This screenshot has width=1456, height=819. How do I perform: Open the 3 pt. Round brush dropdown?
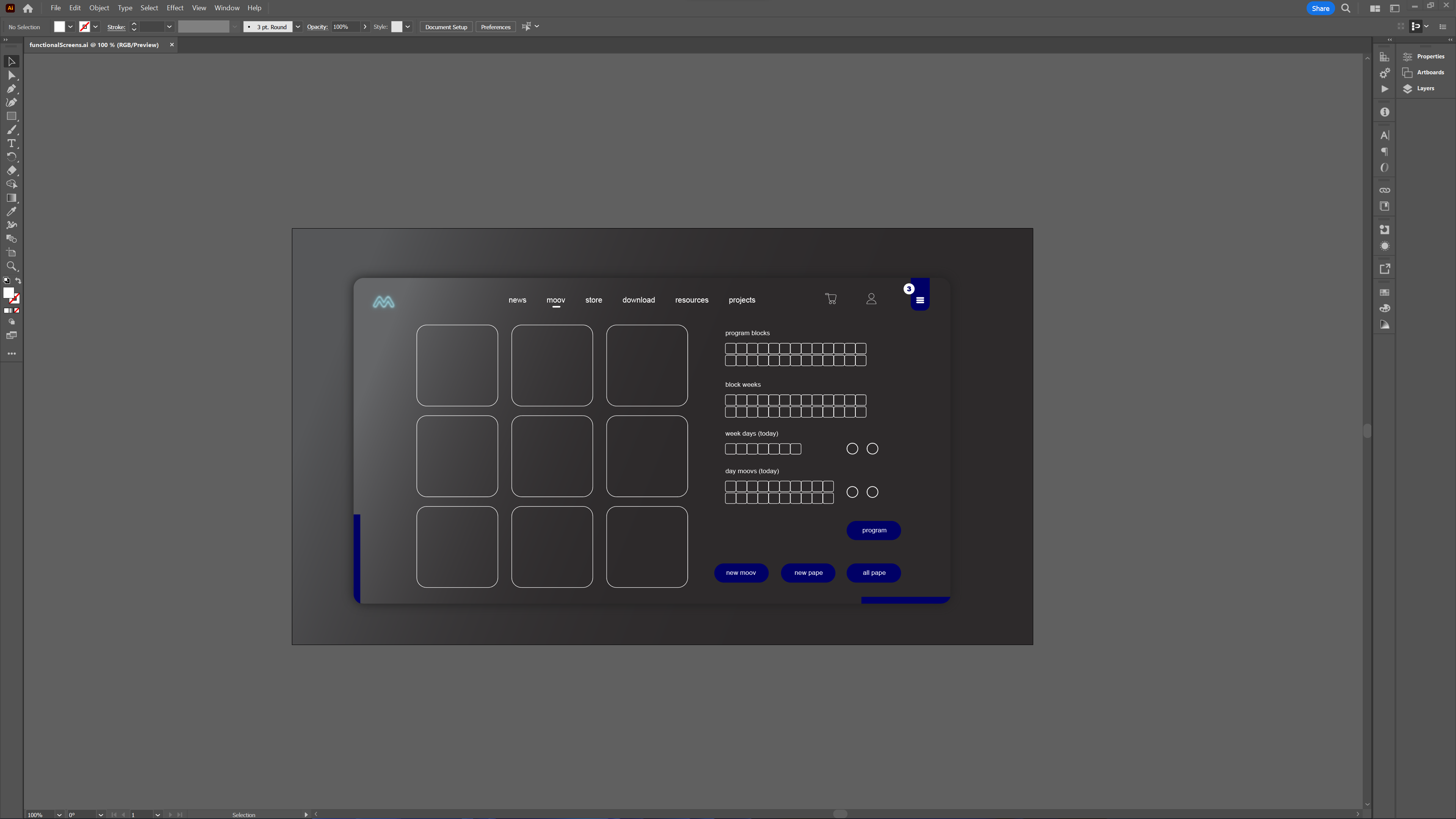click(298, 27)
